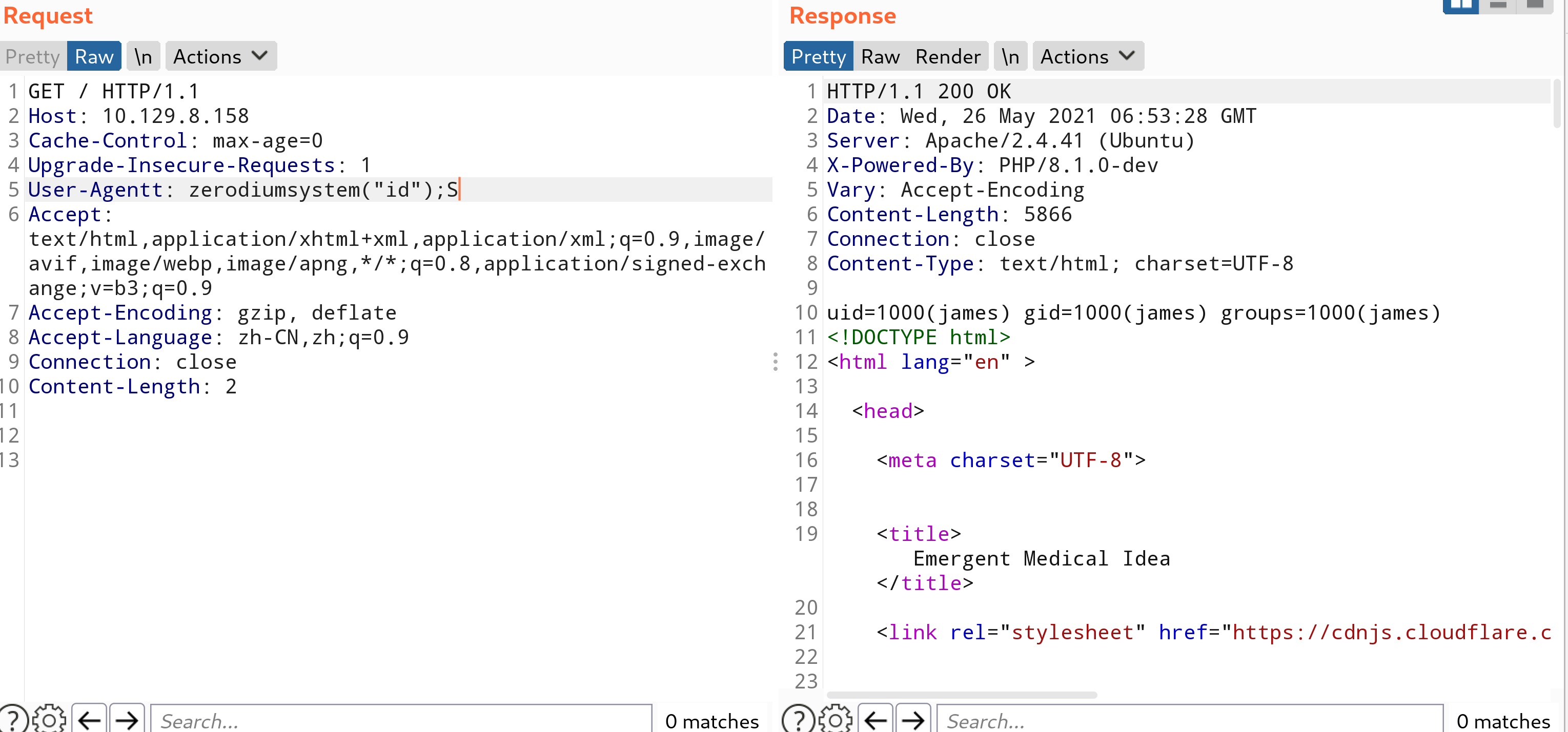Open Response search settings gear
This screenshot has height=732, width=1568.
835,720
